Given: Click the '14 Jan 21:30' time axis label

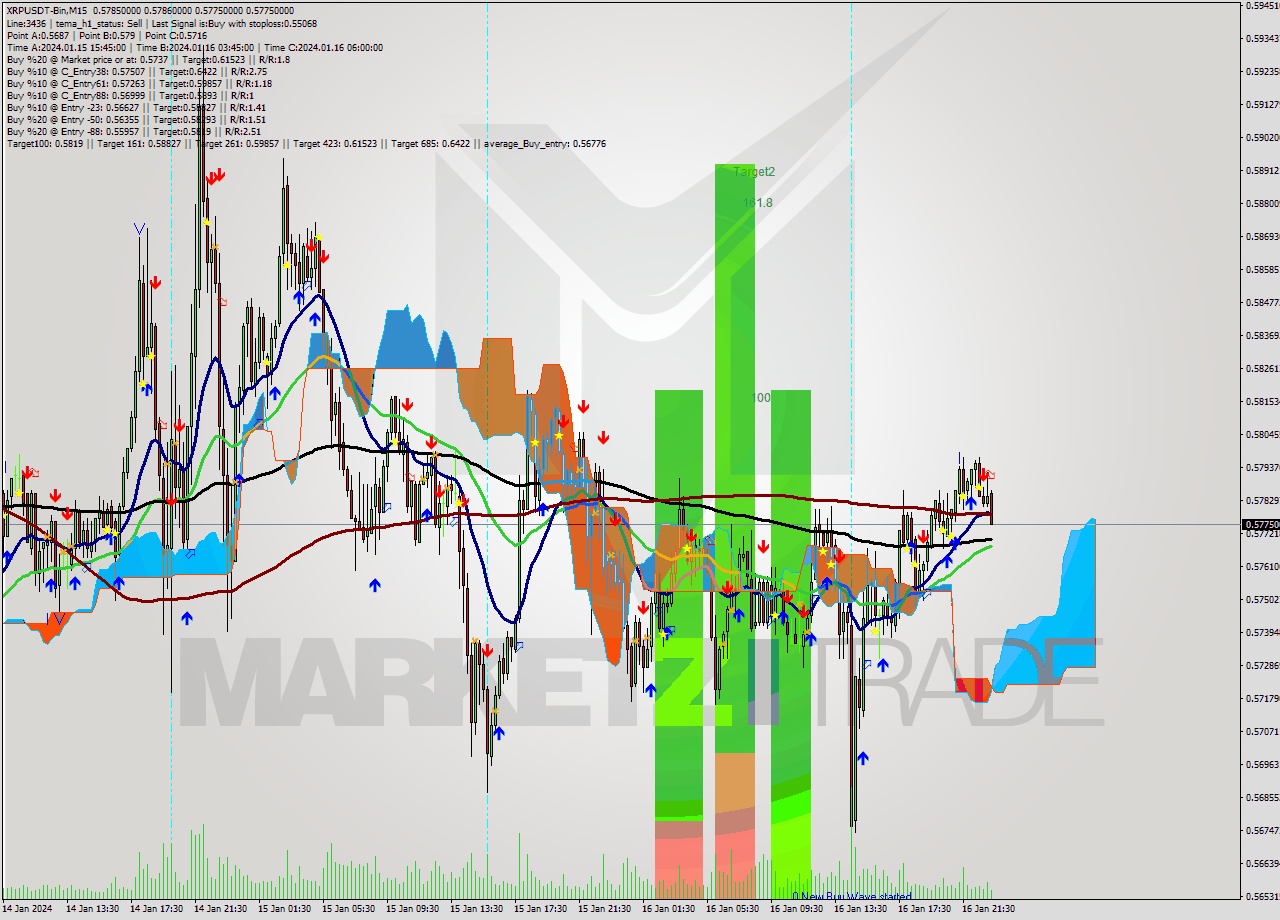Looking at the screenshot, I should [220, 909].
